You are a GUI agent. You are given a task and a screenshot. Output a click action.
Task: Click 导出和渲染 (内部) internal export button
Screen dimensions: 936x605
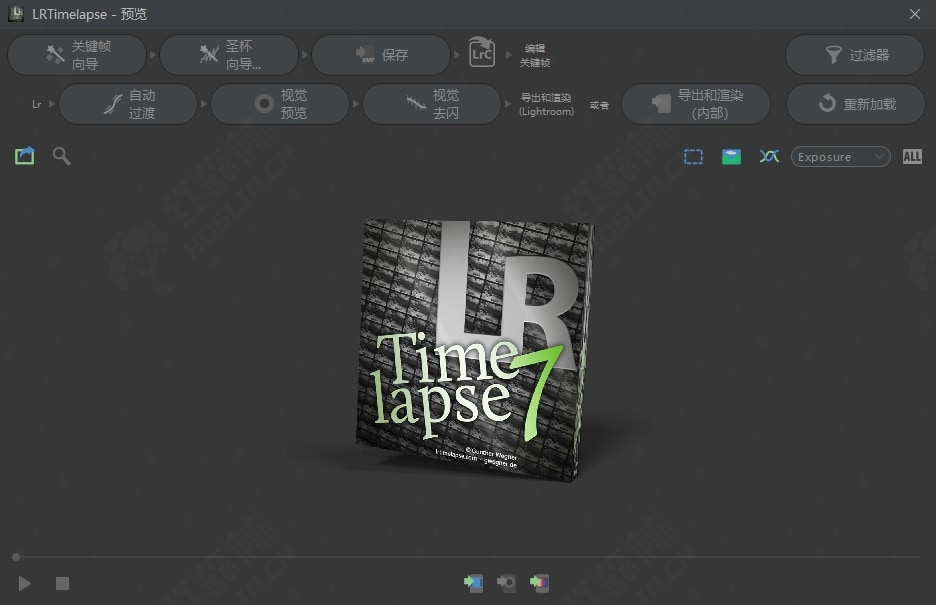(696, 104)
